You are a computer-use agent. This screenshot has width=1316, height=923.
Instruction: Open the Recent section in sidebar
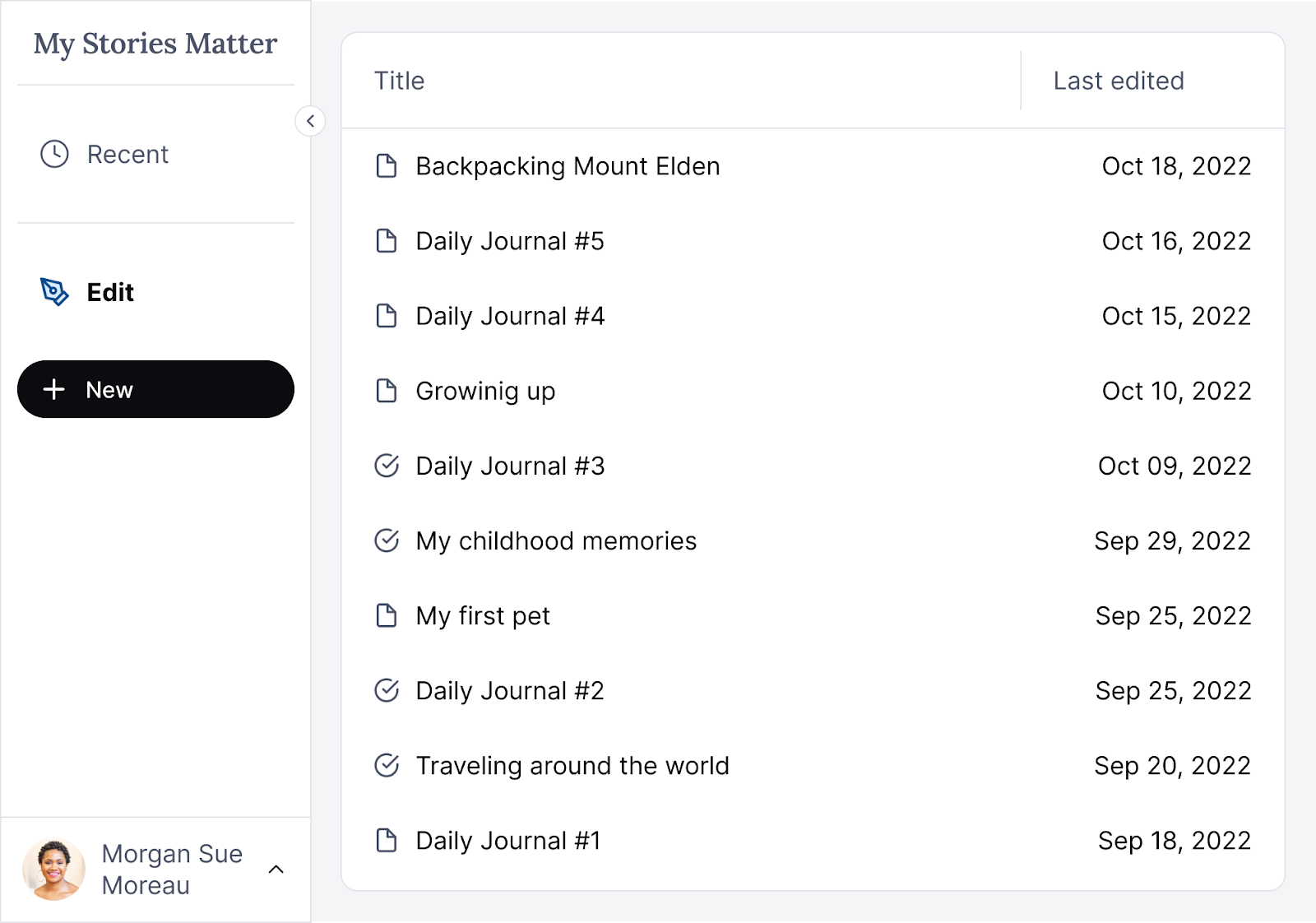pyautogui.click(x=127, y=155)
